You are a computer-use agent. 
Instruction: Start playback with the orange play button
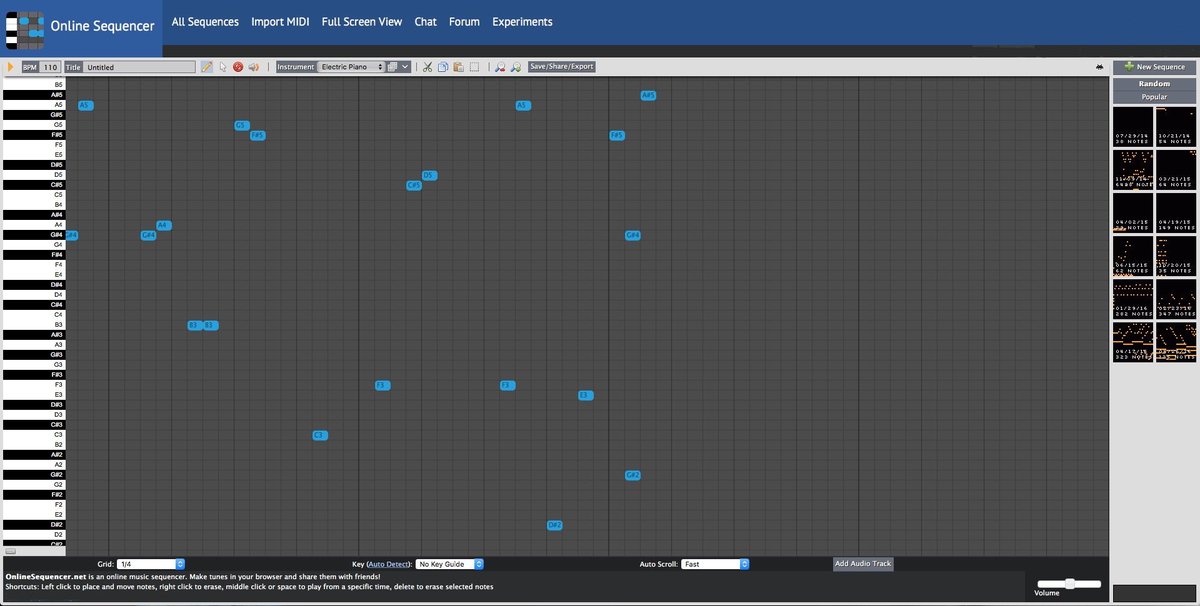[10, 67]
